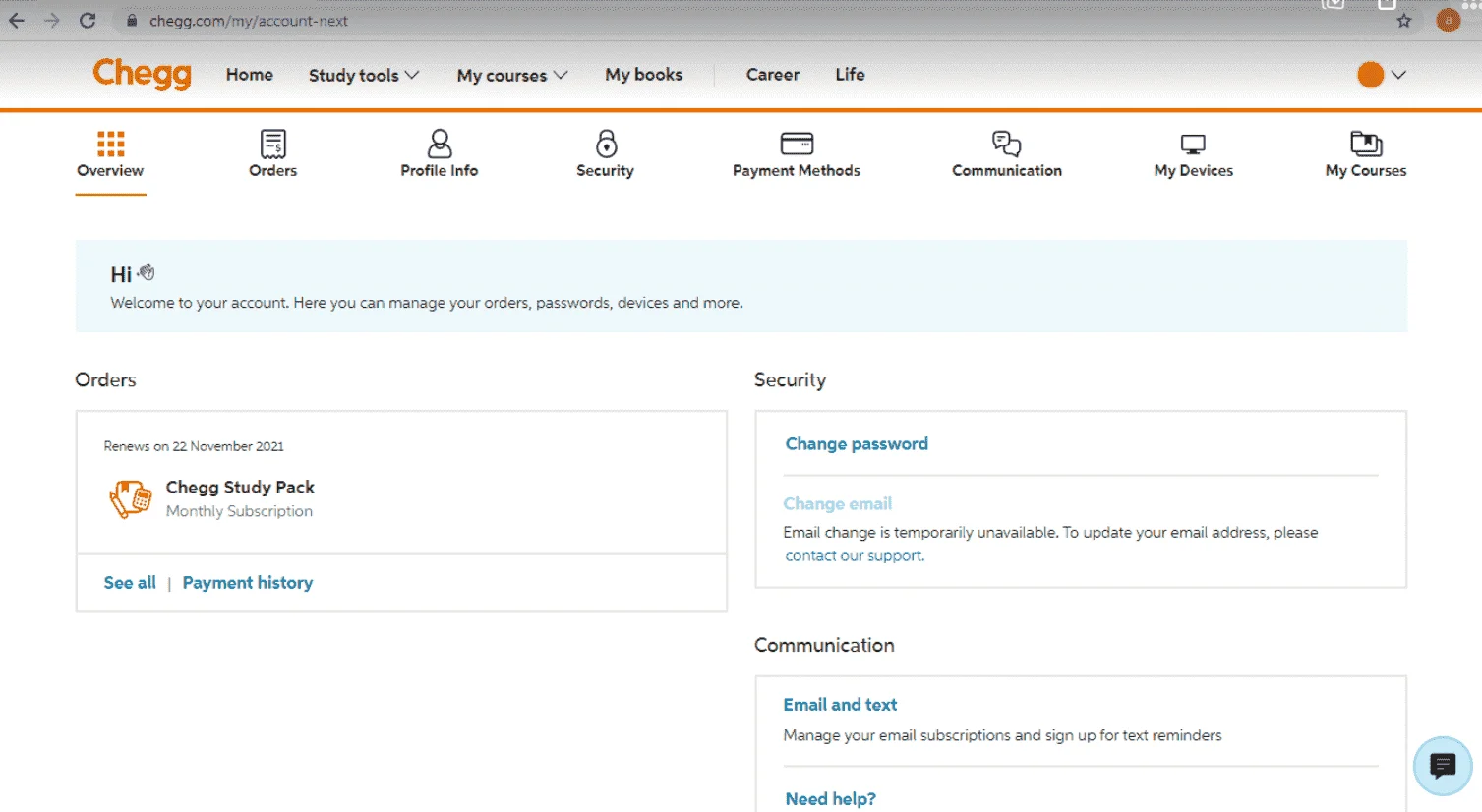Open My Courses folder icon
The width and height of the screenshot is (1482, 812).
pos(1366,144)
